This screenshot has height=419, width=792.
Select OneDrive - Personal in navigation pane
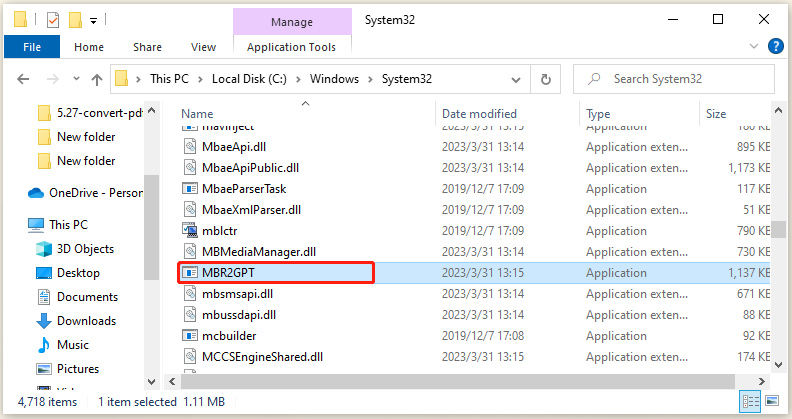85,193
